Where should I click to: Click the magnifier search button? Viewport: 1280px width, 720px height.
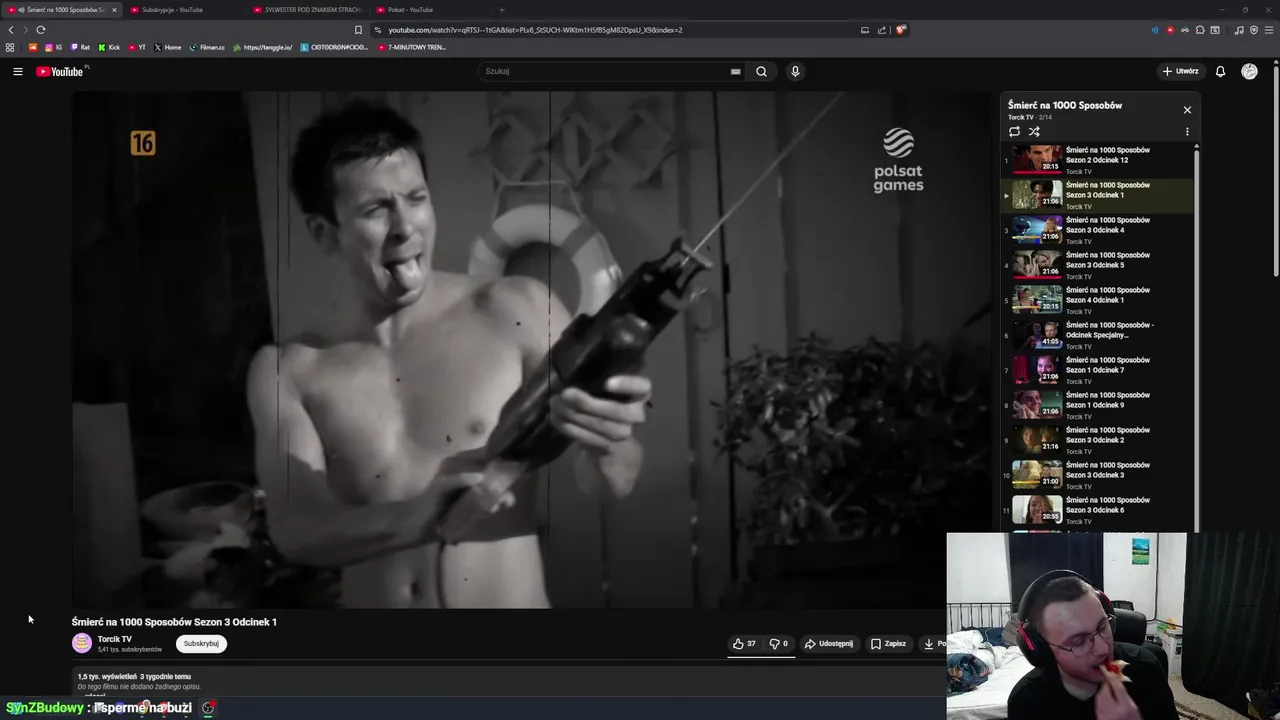coord(761,71)
